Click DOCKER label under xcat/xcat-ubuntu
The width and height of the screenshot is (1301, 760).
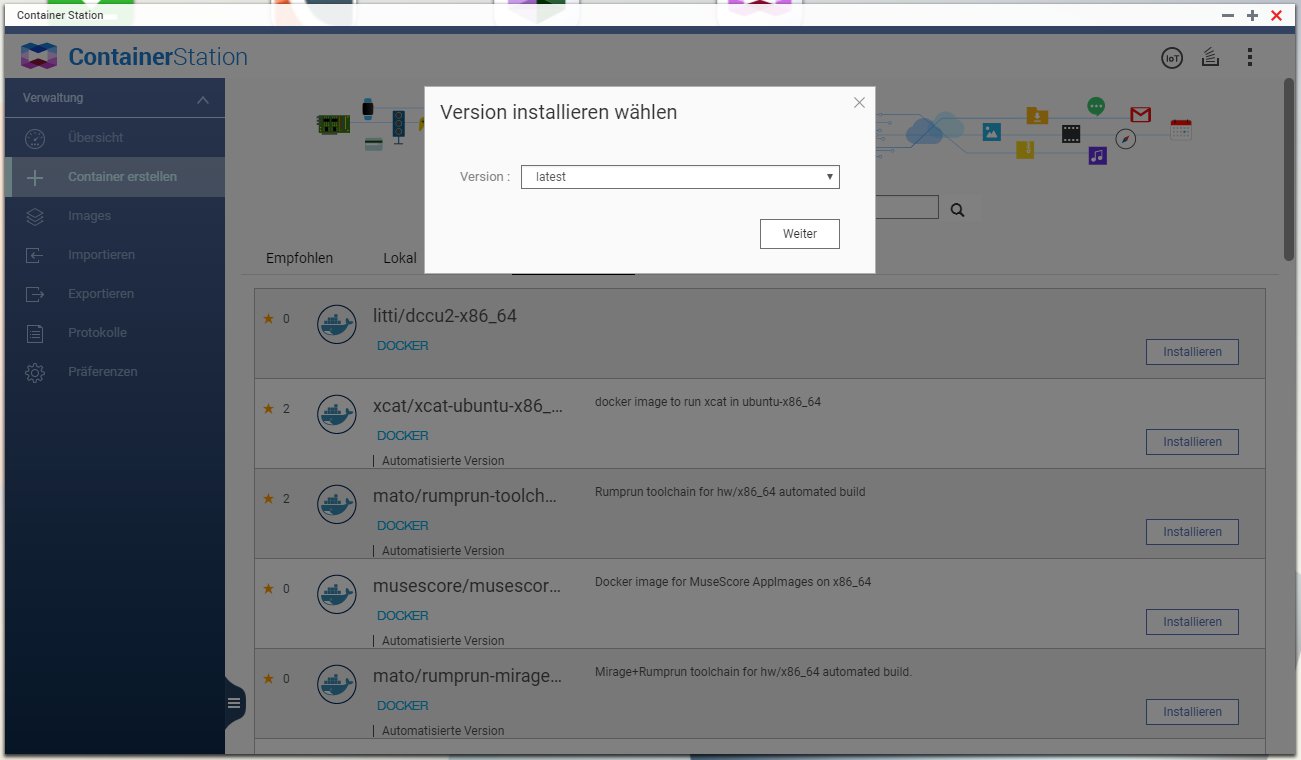402,436
